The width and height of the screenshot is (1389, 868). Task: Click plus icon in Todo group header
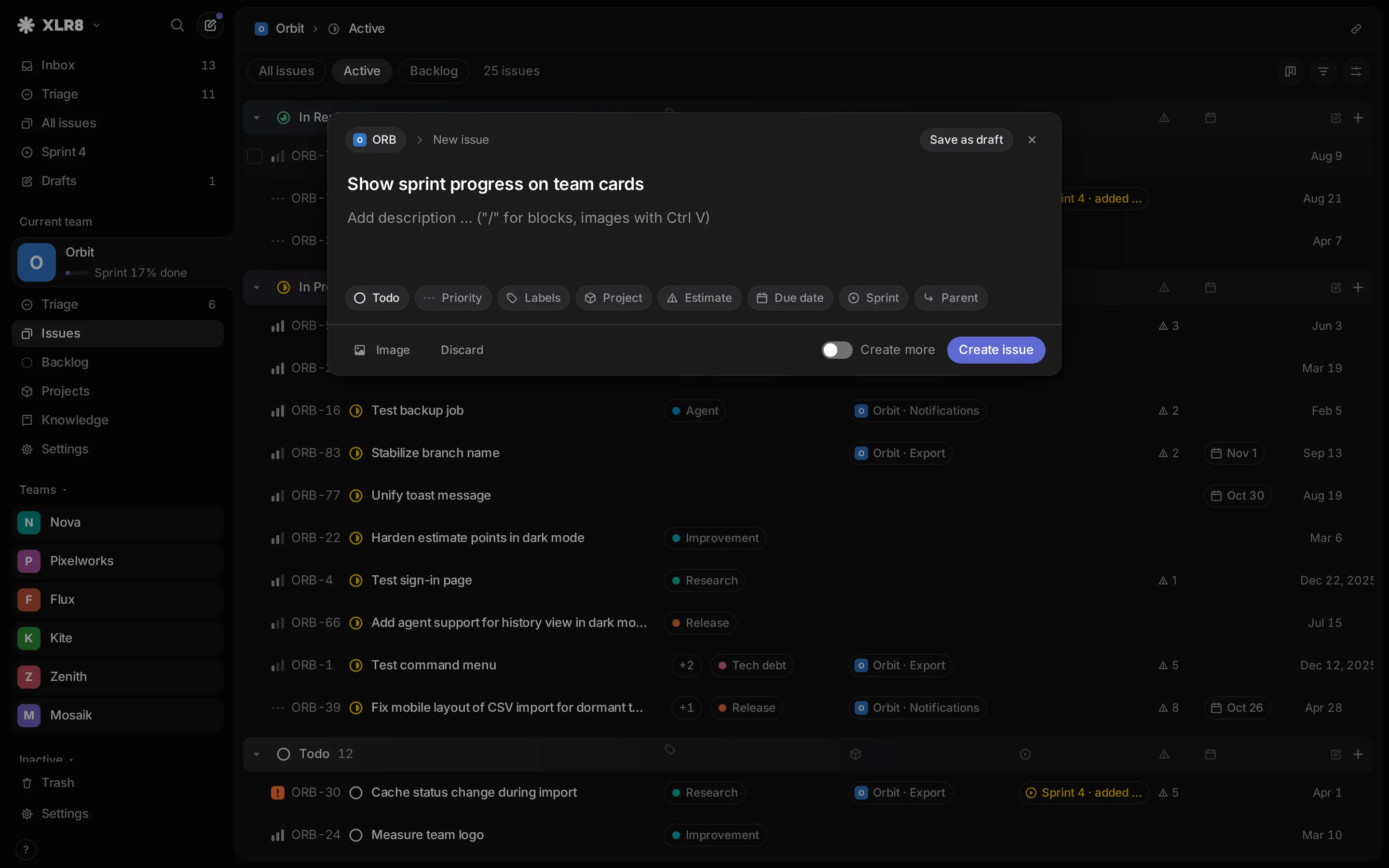[1358, 754]
